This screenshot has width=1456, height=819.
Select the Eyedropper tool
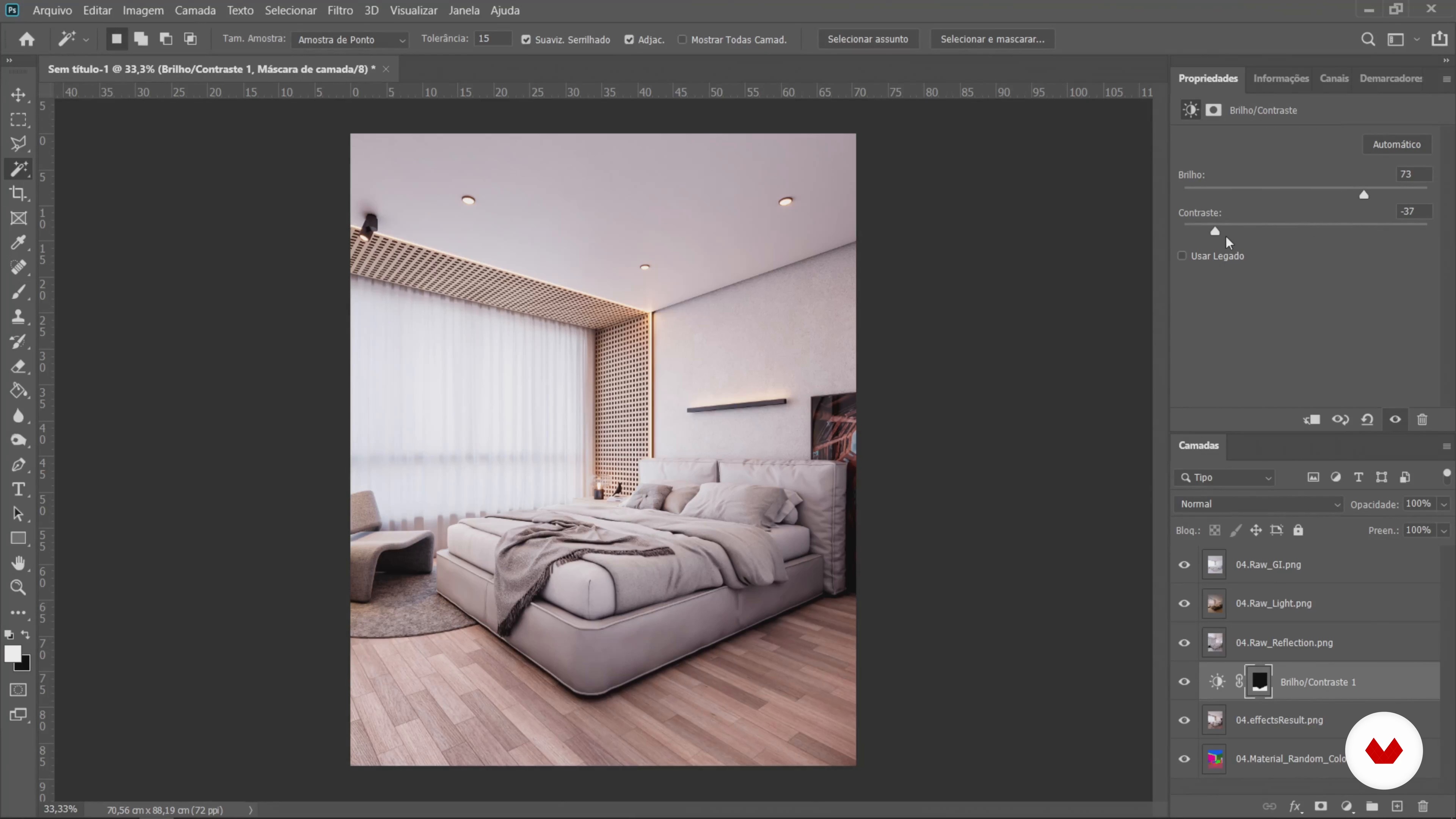click(x=18, y=243)
